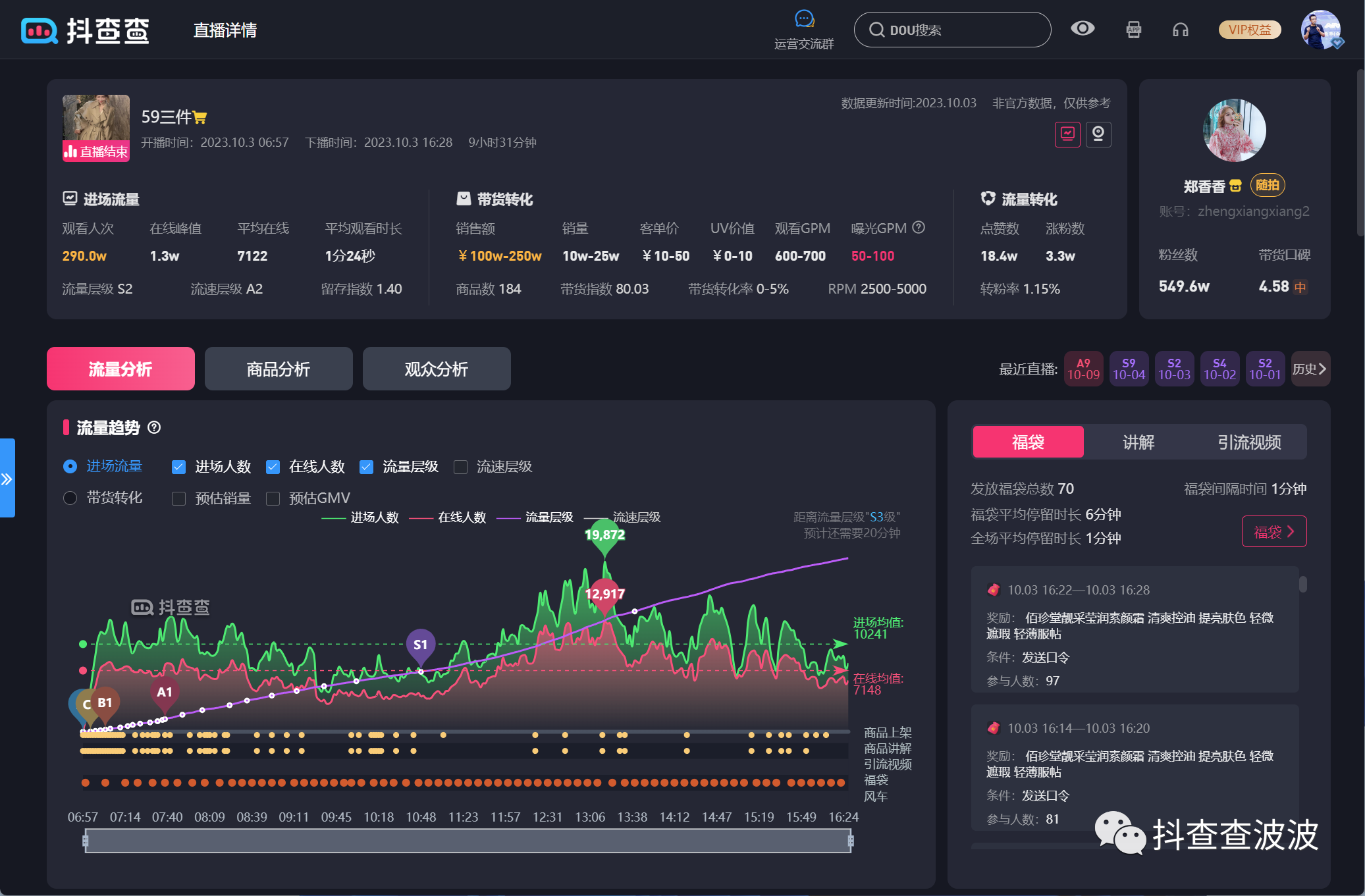Click the 运营交流群 chat icon

804,20
